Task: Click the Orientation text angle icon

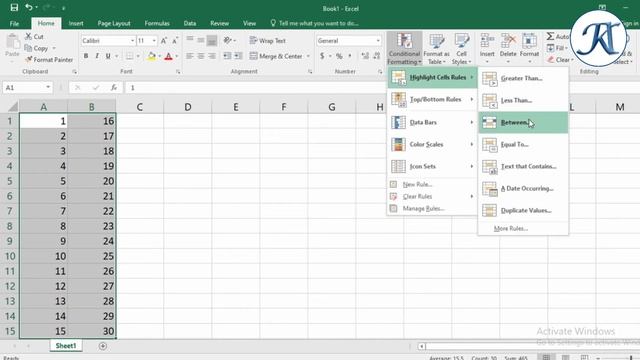Action: pos(228,40)
